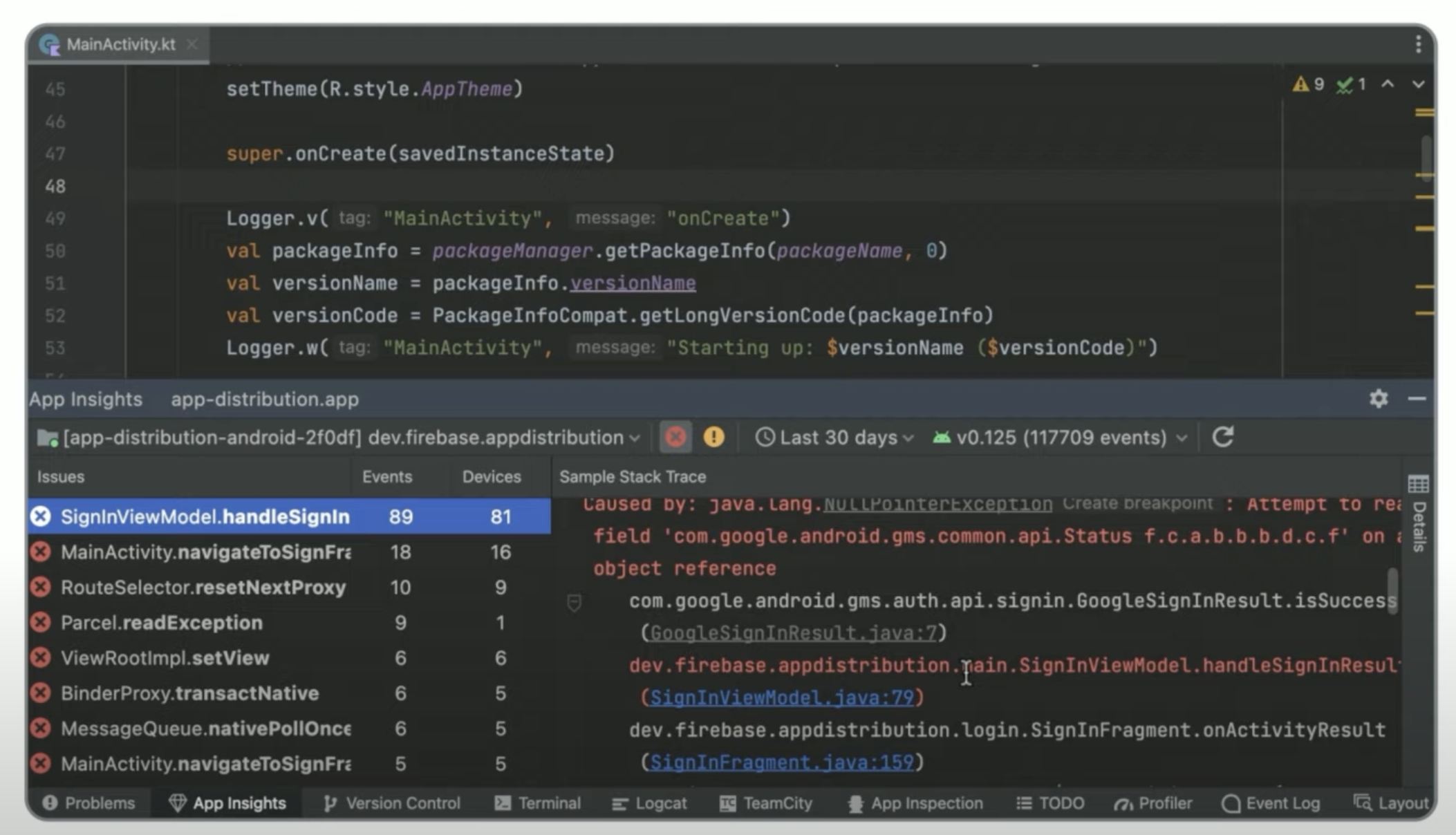This screenshot has width=1456, height=835.
Task: Open the NullPointerException link in stack trace
Action: pos(937,504)
